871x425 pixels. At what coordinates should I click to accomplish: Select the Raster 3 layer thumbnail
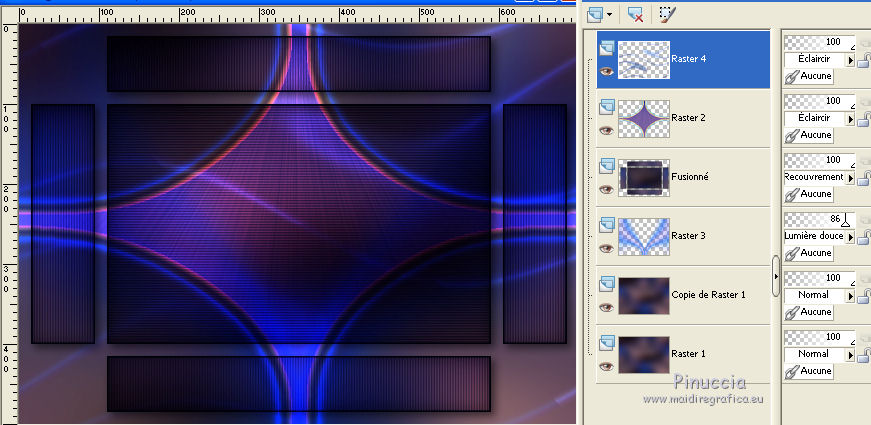[x=644, y=237]
